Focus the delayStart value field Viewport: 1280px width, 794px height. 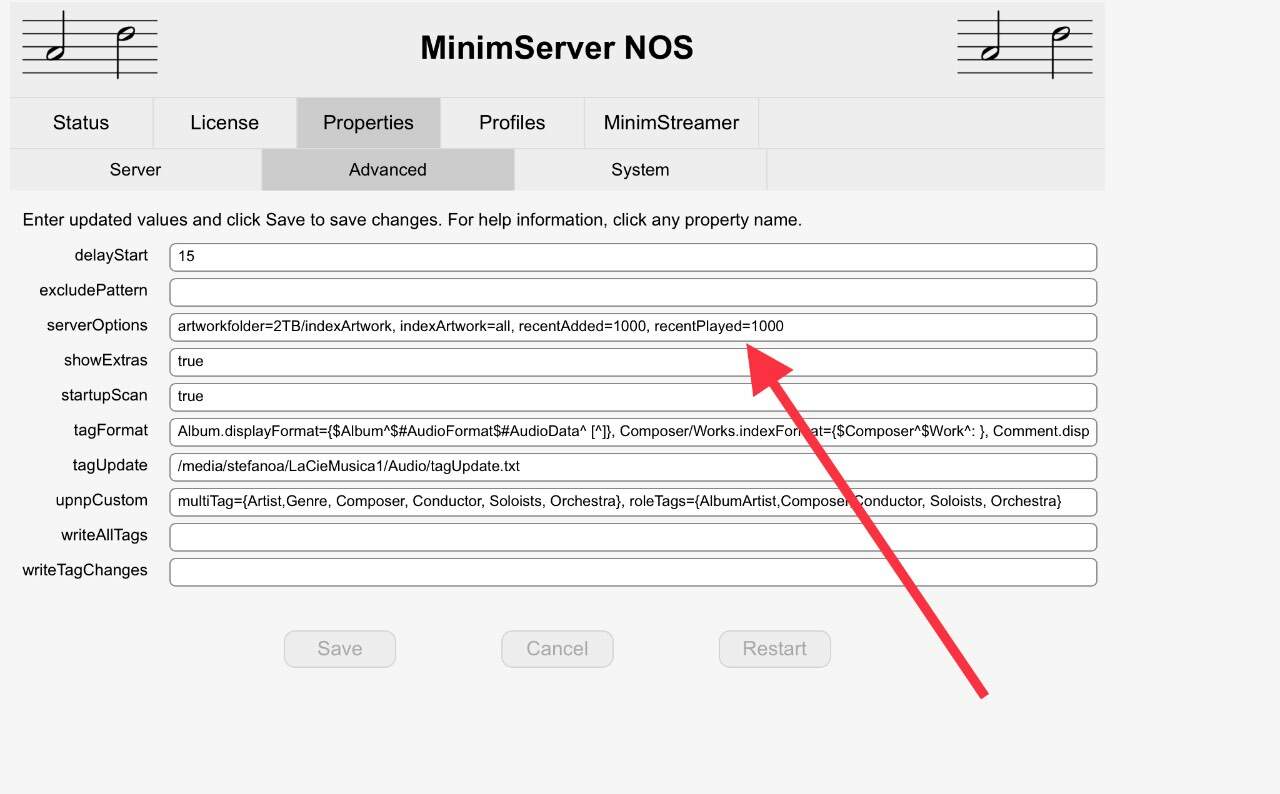633,257
